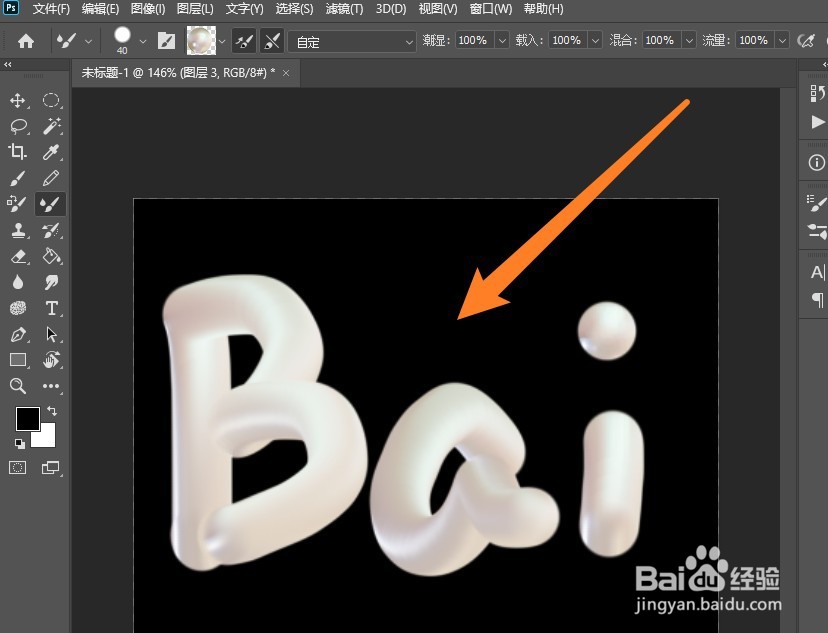Image resolution: width=828 pixels, height=633 pixels.
Task: Open the 编辑(E) menu
Action: [x=100, y=9]
